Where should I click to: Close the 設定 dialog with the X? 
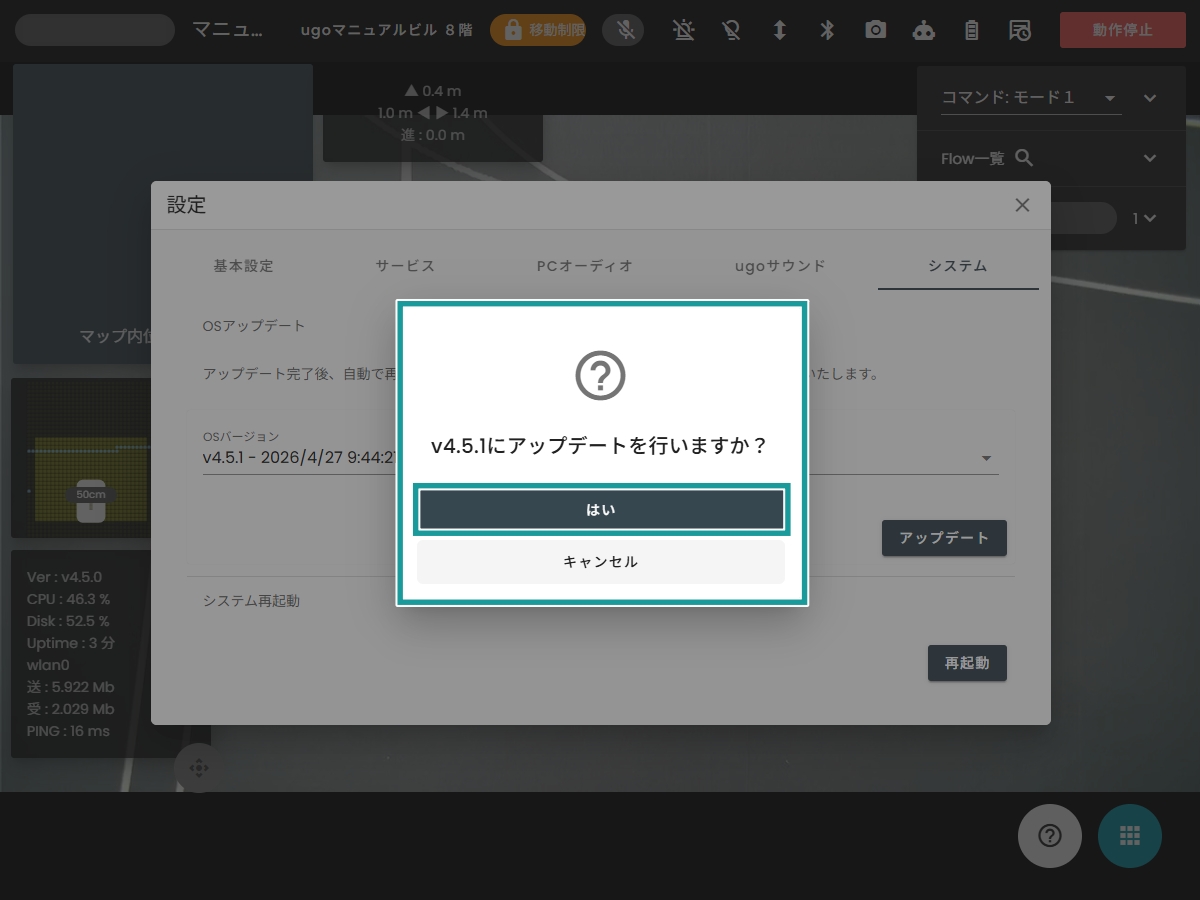point(1022,205)
